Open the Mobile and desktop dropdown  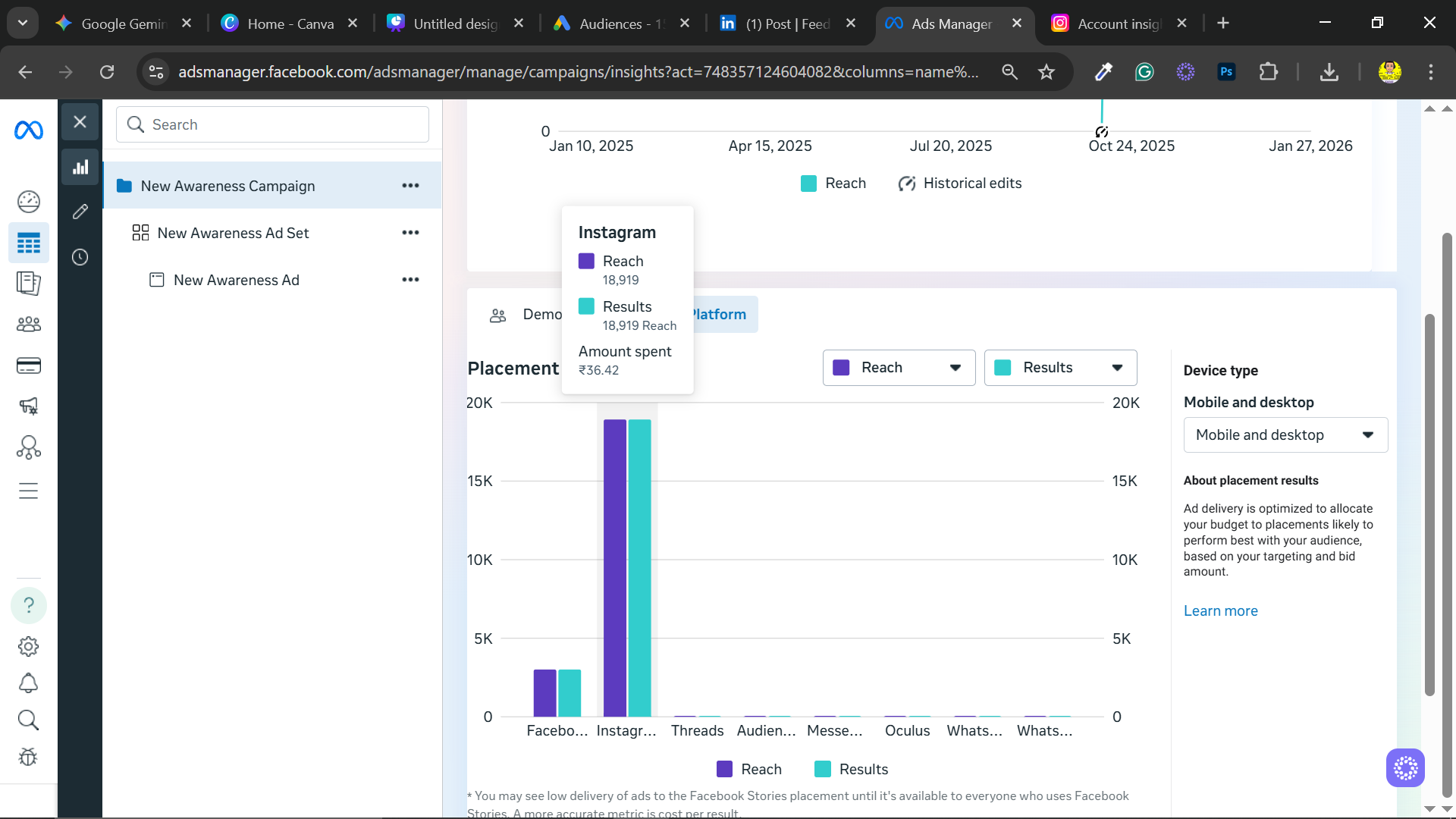click(1285, 435)
